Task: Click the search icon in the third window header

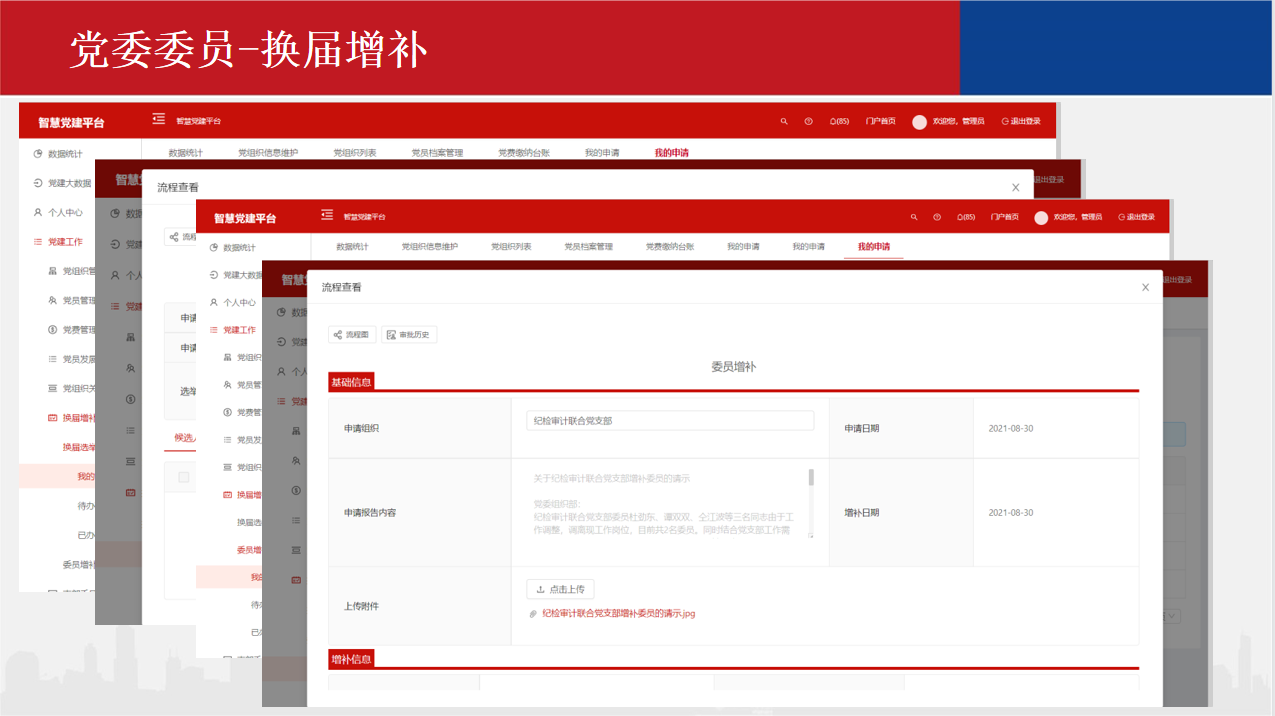Action: pyautogui.click(x=914, y=217)
